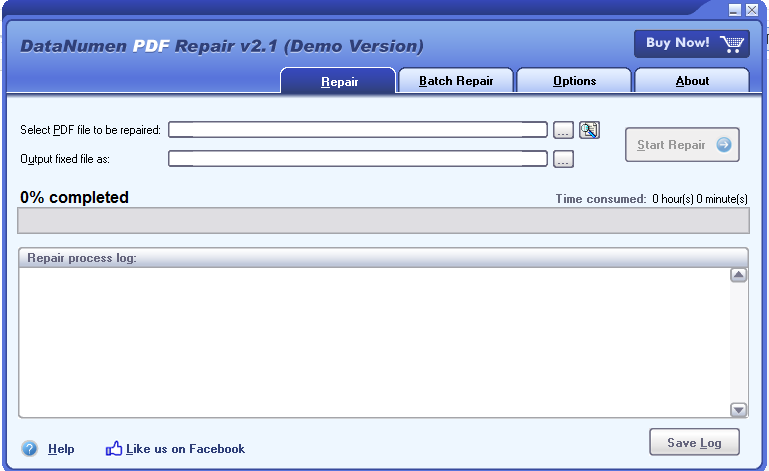
Task: Click the '0 hour(s) 0 minute(s)' value
Action: [x=700, y=199]
